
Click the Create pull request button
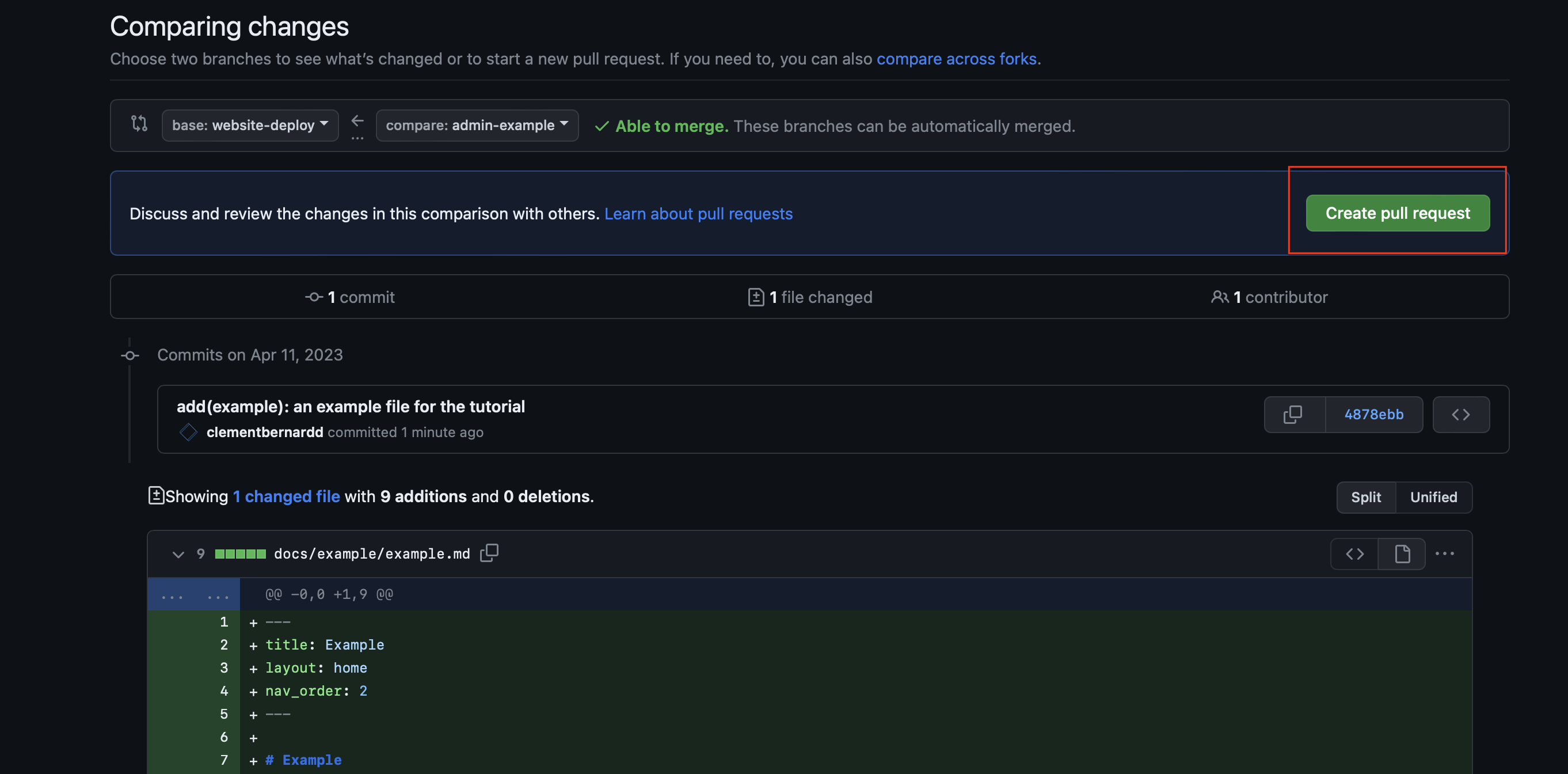coord(1398,213)
